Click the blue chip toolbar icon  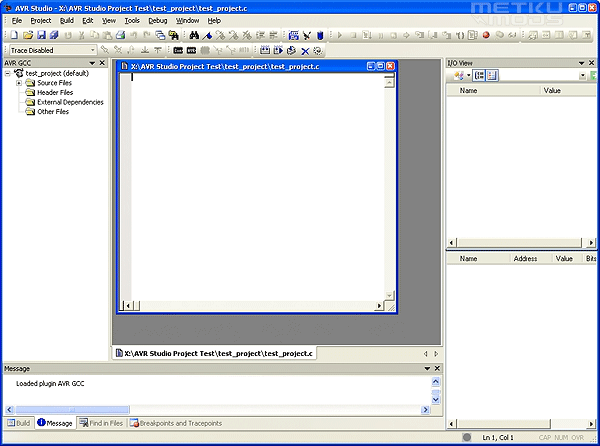pos(320,36)
